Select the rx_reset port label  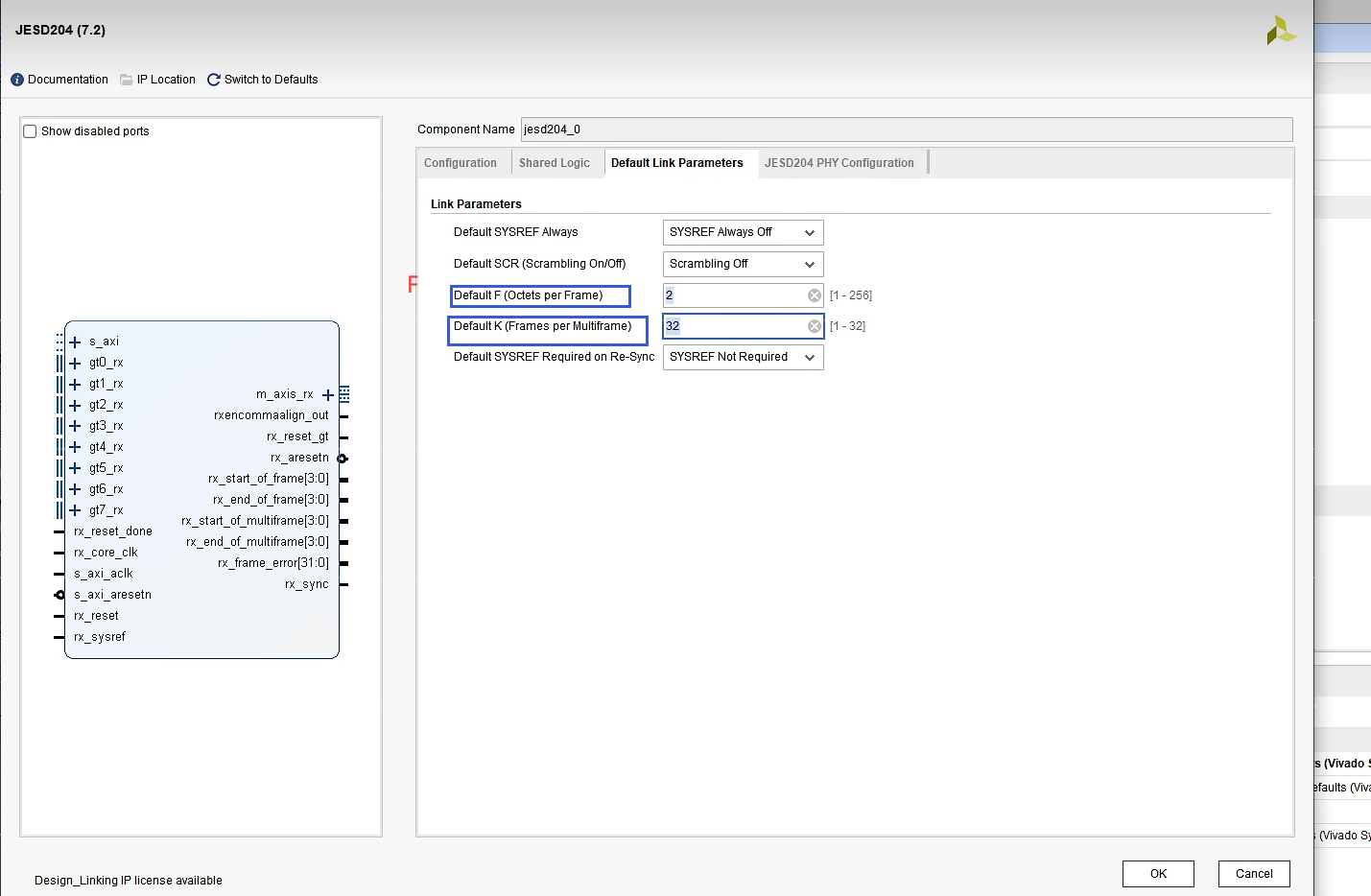pyautogui.click(x=96, y=616)
